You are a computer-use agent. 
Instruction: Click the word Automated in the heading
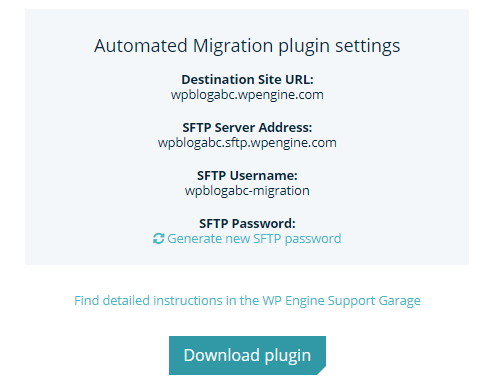[141, 46]
